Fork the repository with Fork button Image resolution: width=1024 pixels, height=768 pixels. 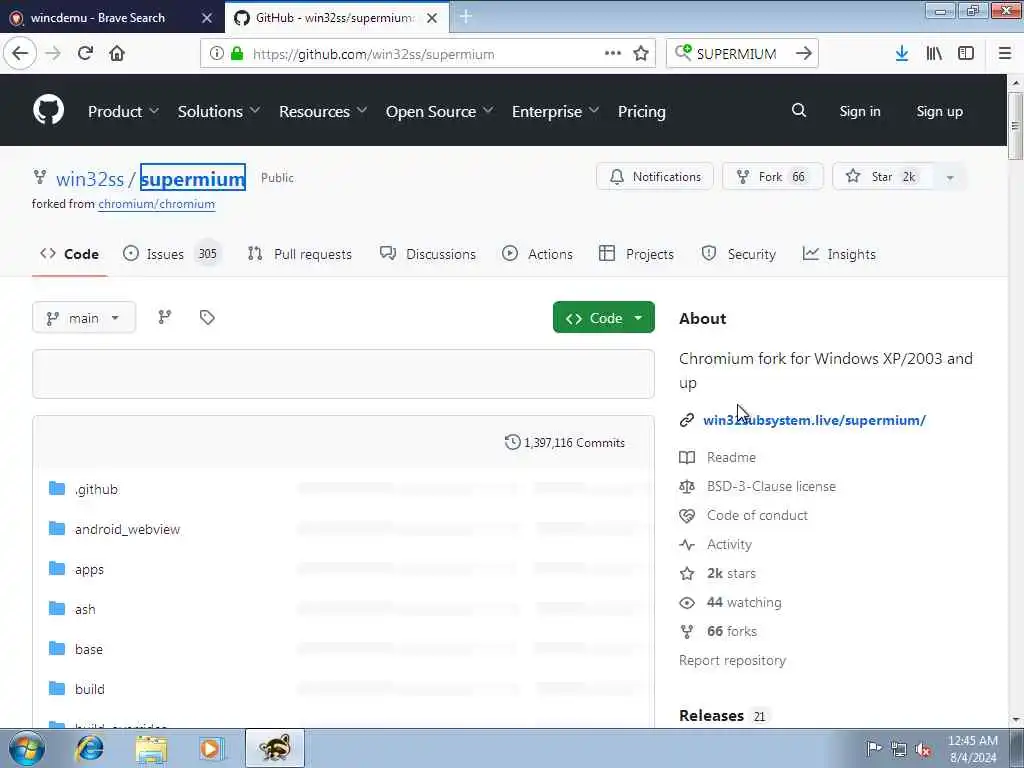coord(773,177)
